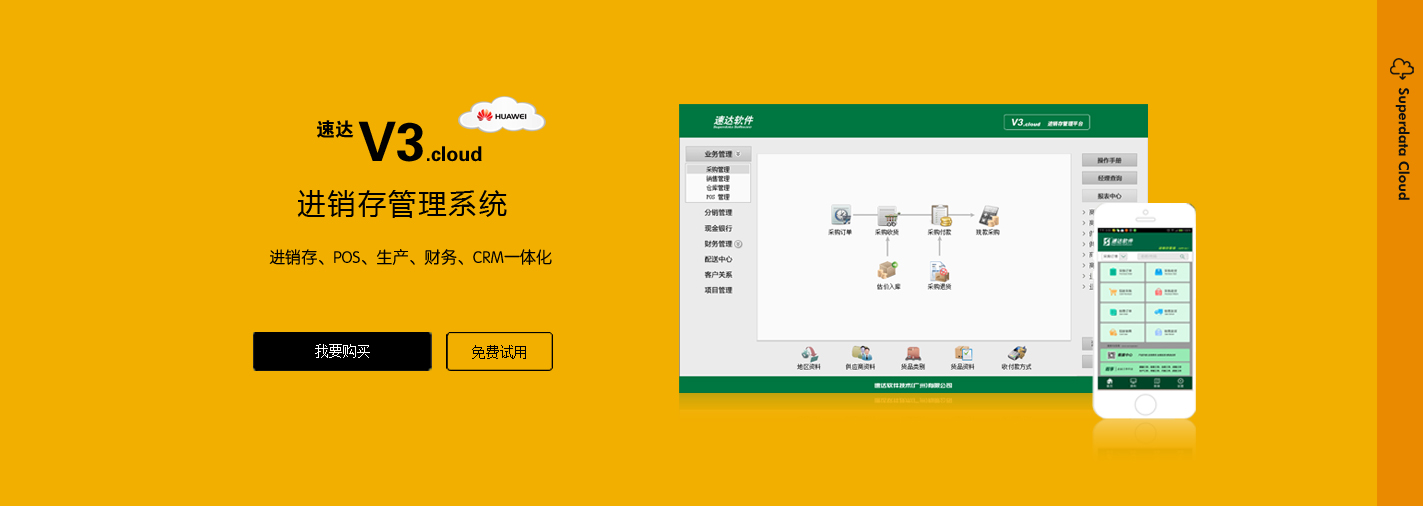Click the 速达 V3.cloud product logo

pos(400,140)
